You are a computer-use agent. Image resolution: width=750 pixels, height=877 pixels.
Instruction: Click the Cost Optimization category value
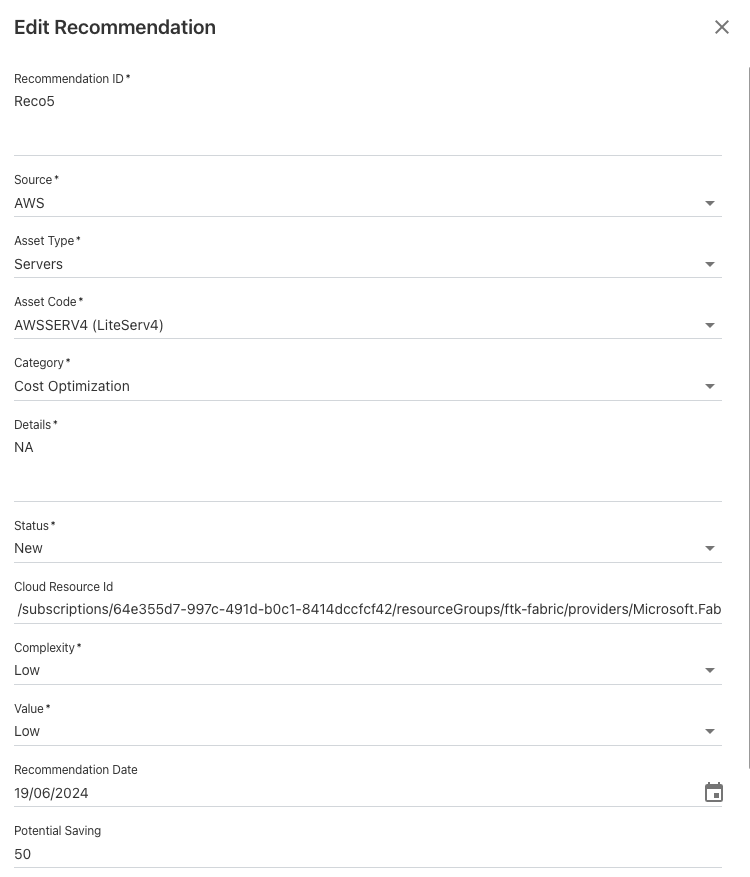pyautogui.click(x=72, y=387)
